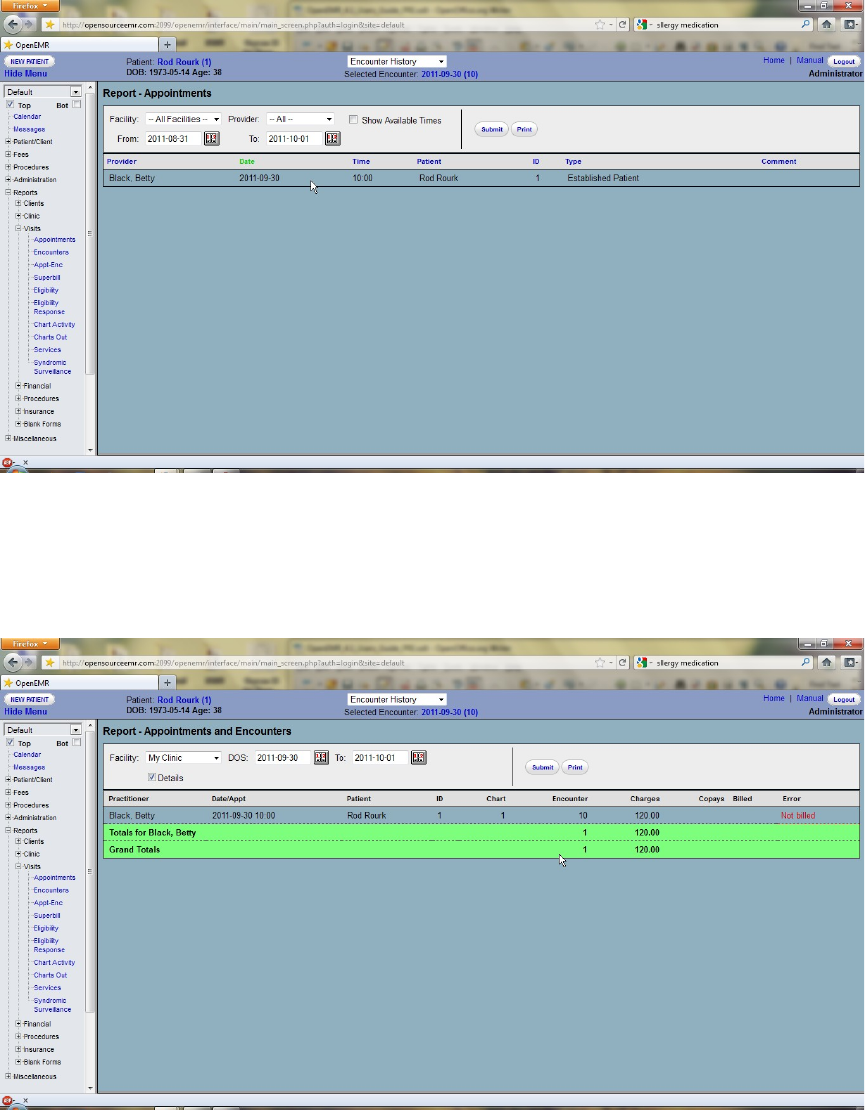The height and width of the screenshot is (1110, 865).
Task: Click Hide Menu link in Appointments and Encounters window
Action: pos(26,711)
